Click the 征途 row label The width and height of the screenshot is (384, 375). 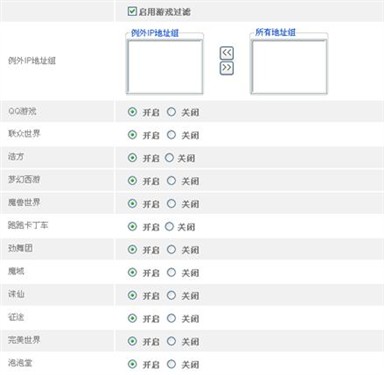[16, 317]
